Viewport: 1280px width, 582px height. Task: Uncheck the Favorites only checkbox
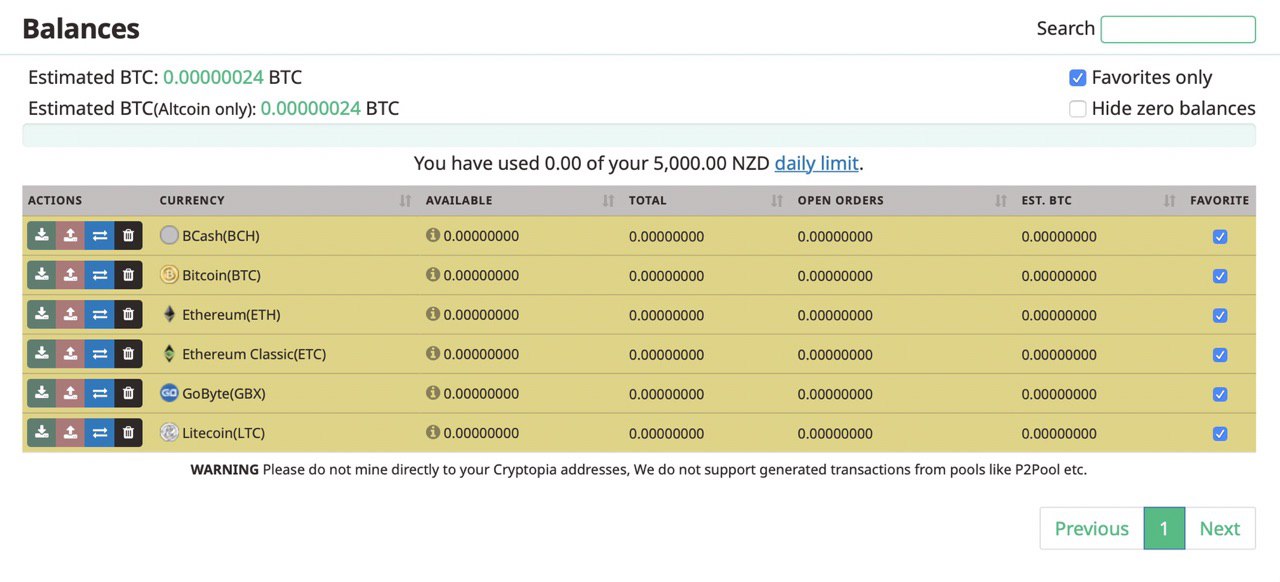tap(1077, 78)
